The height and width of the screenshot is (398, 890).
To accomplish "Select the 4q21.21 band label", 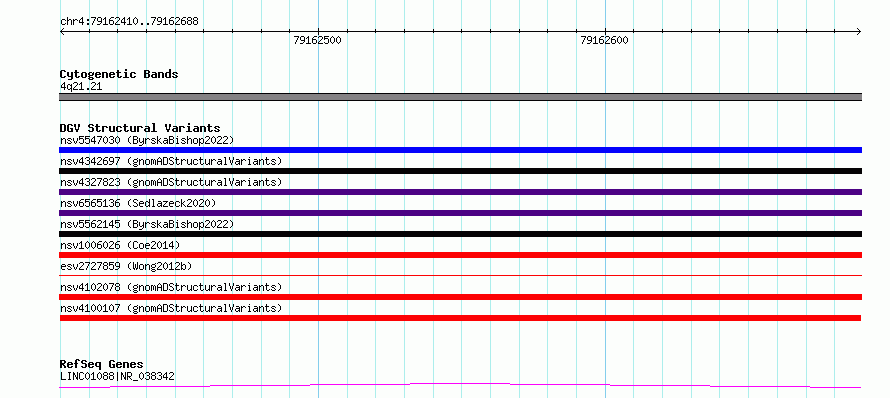I will coord(81,86).
